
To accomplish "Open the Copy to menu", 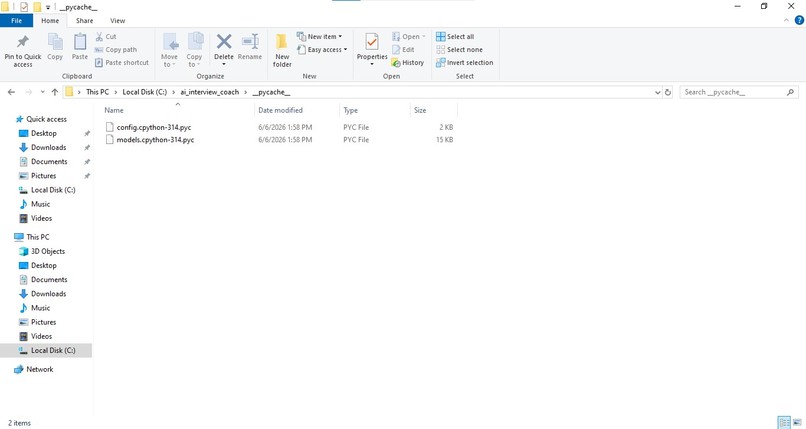I will [x=194, y=50].
